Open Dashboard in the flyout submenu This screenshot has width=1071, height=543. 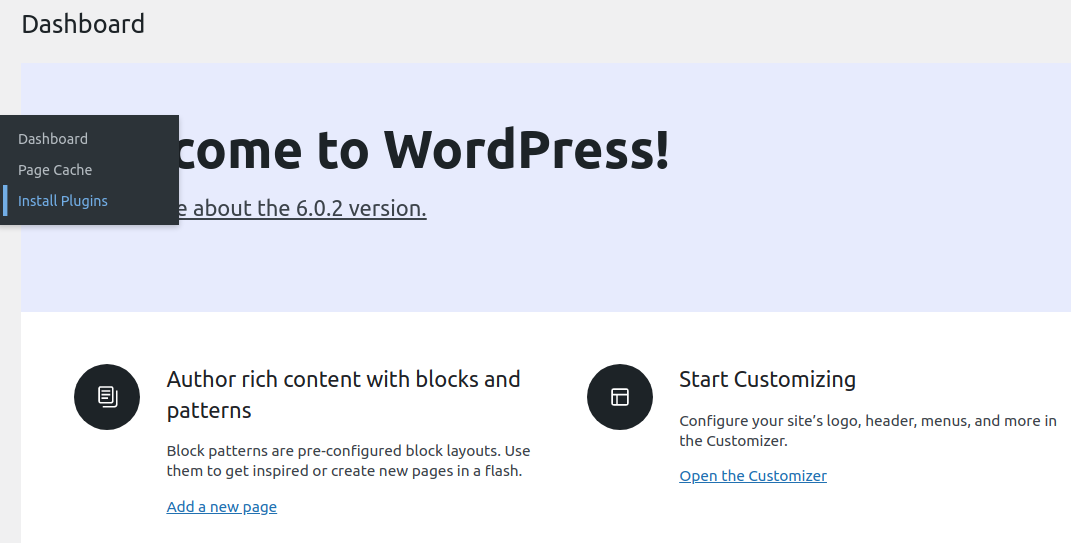[x=53, y=139]
